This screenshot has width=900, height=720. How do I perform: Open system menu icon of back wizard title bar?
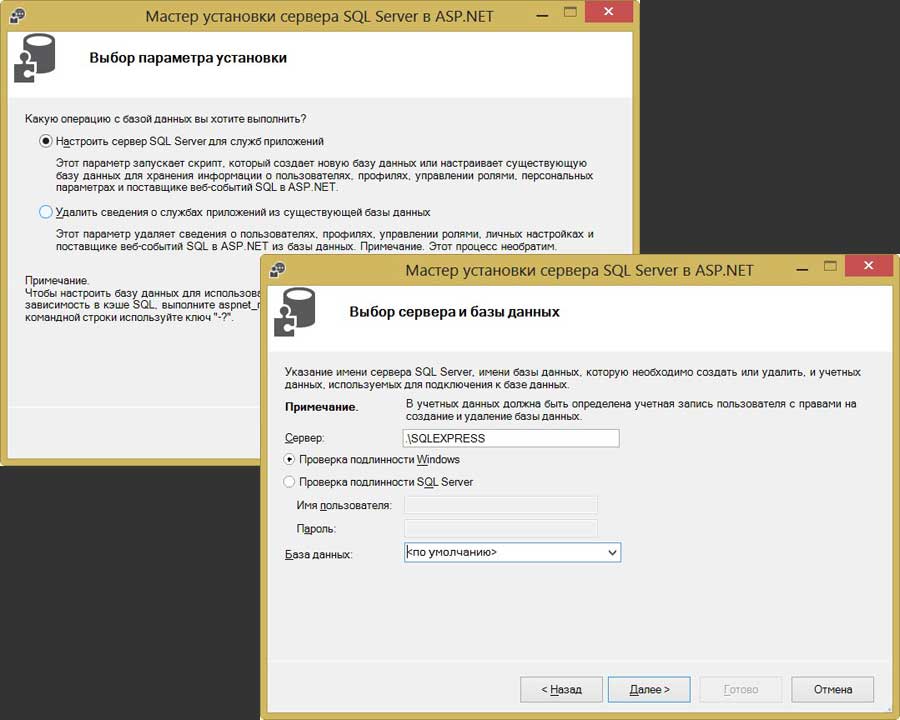coord(18,16)
